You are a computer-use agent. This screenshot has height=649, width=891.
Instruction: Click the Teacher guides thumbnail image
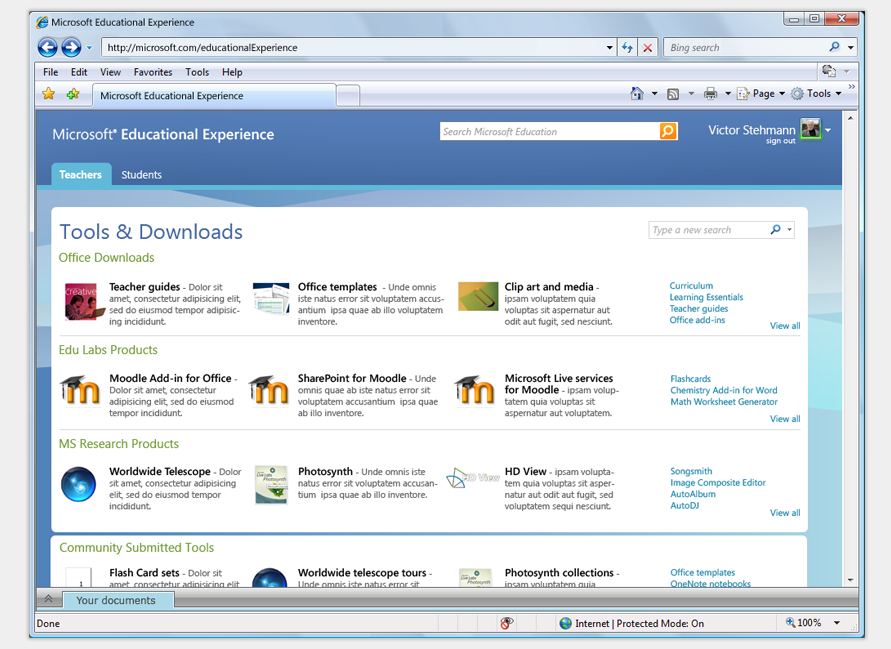pos(84,302)
